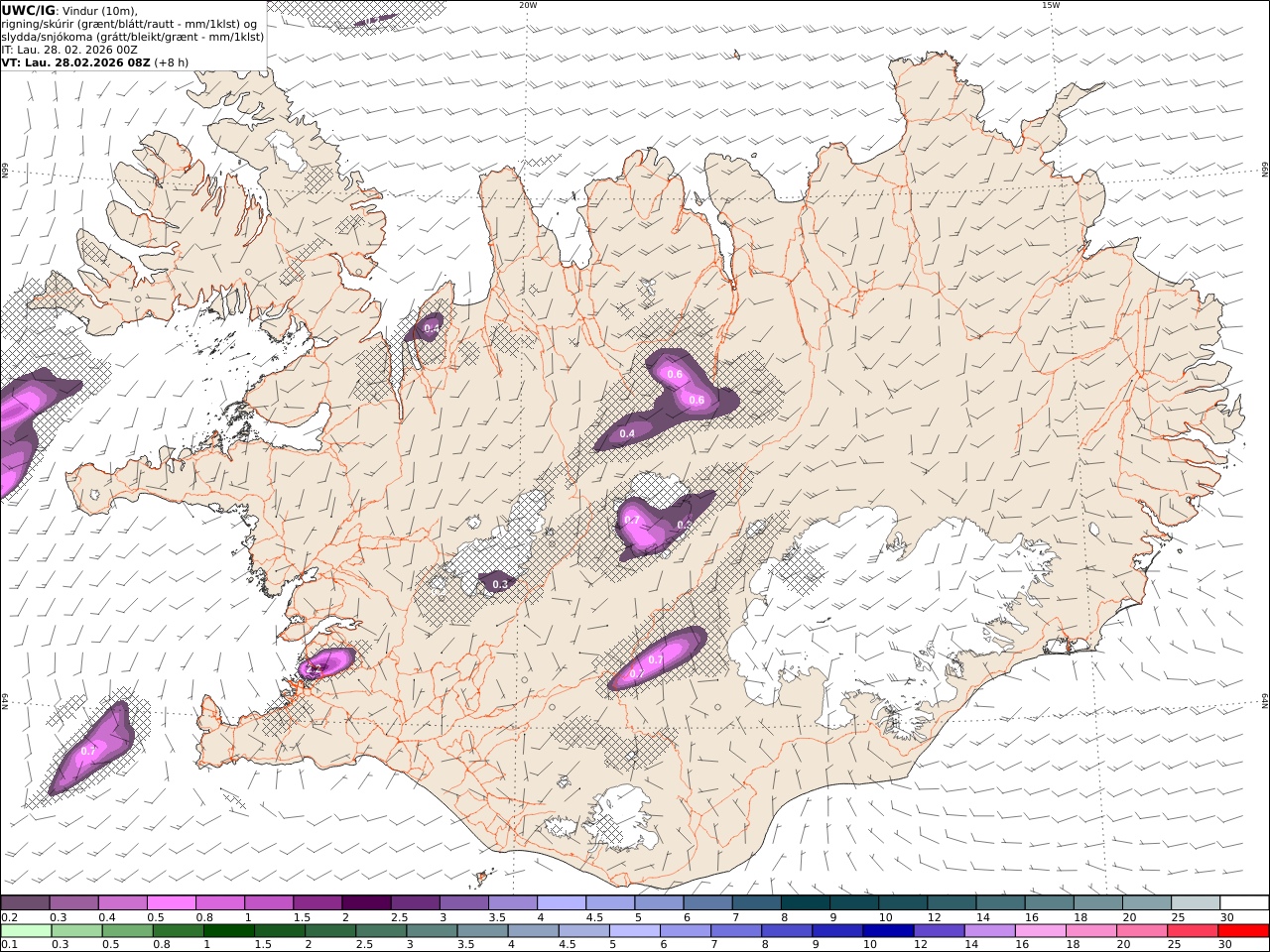
Task: Click the '0.1' label under the bottom legend row
Action: tap(8, 945)
